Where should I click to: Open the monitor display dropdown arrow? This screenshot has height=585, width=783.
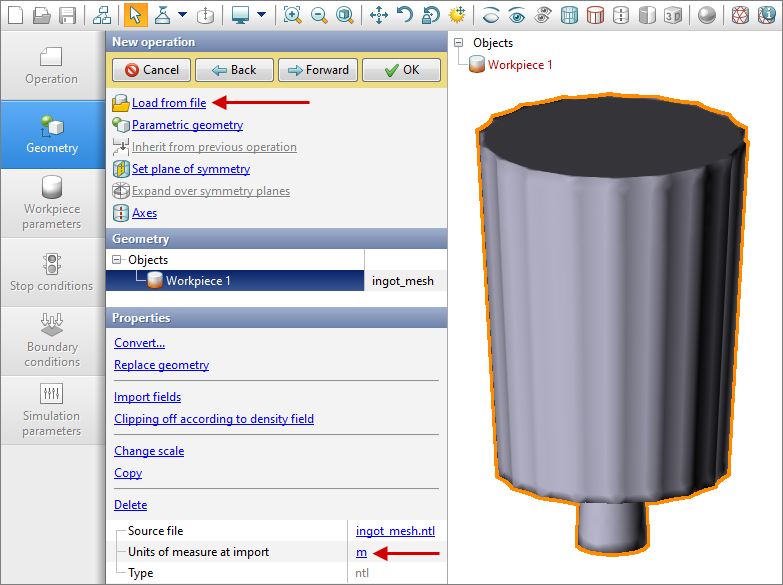[261, 15]
